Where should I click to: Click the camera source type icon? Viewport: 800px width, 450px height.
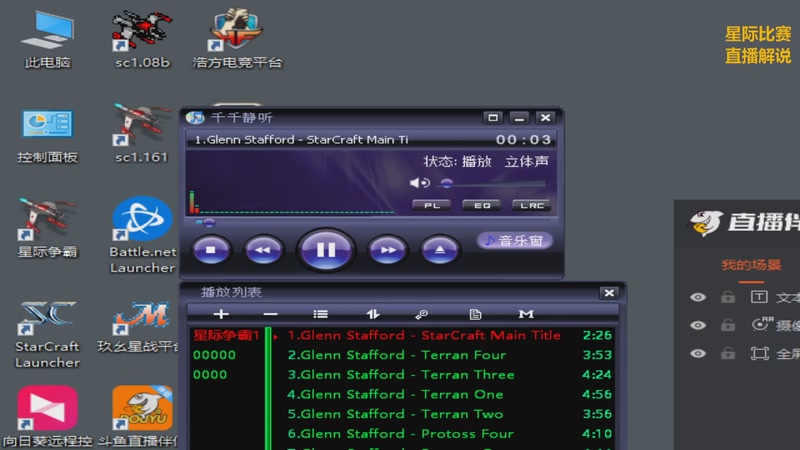762,324
